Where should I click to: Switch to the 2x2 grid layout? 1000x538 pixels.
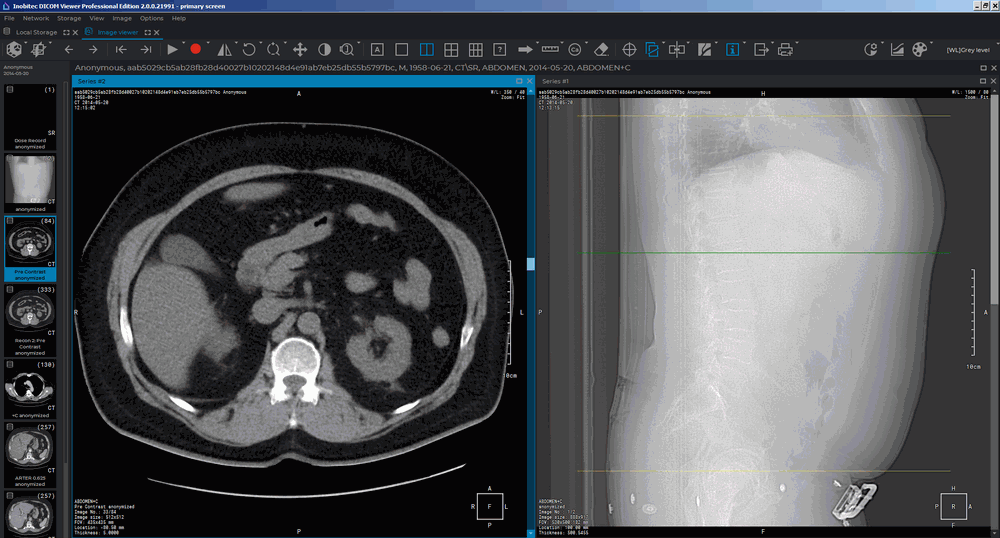click(451, 49)
